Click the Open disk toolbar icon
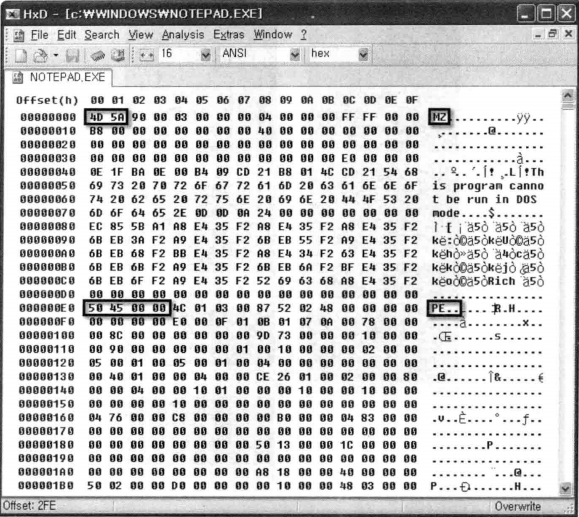 tap(118, 55)
